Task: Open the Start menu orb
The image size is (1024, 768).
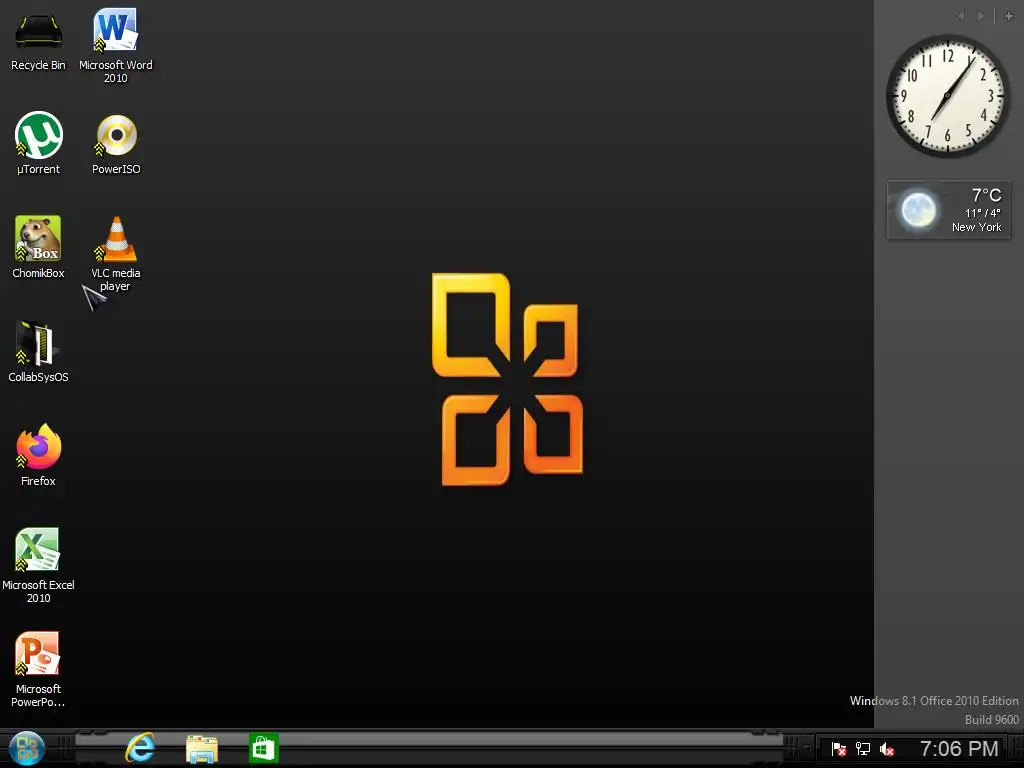Action: pyautogui.click(x=27, y=748)
